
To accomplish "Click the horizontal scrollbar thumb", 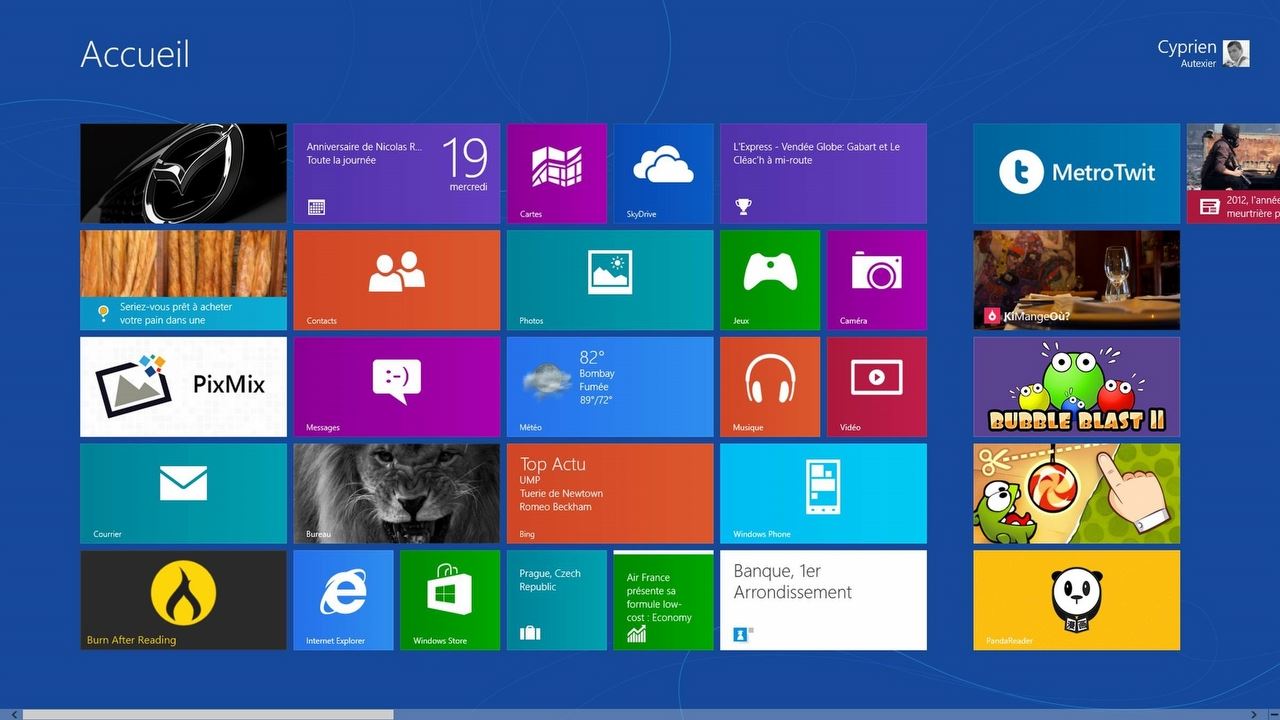I will [x=208, y=714].
